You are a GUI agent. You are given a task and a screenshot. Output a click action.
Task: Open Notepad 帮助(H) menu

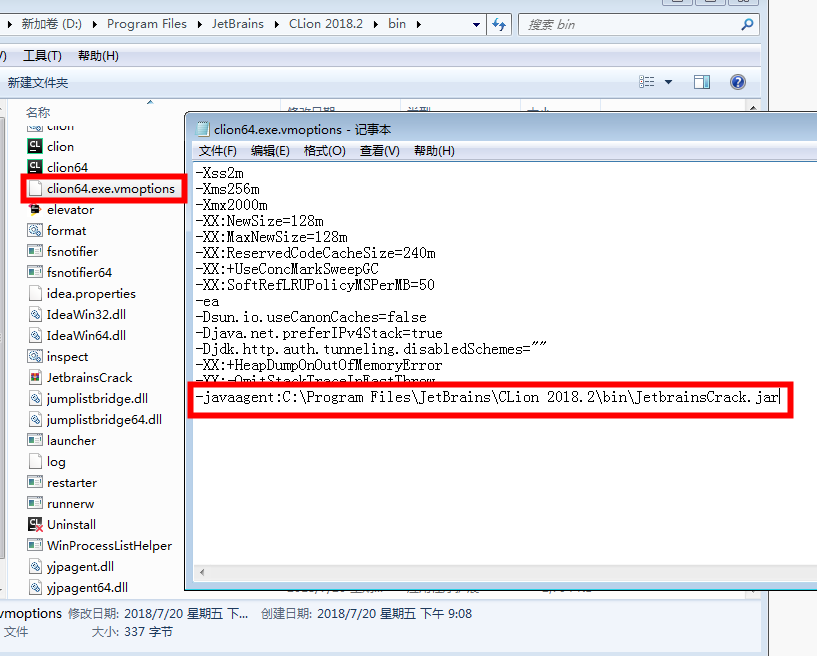tap(434, 151)
